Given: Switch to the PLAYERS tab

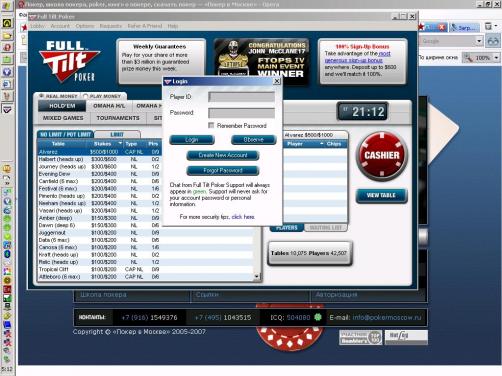Looking at the screenshot, I should point(287,228).
